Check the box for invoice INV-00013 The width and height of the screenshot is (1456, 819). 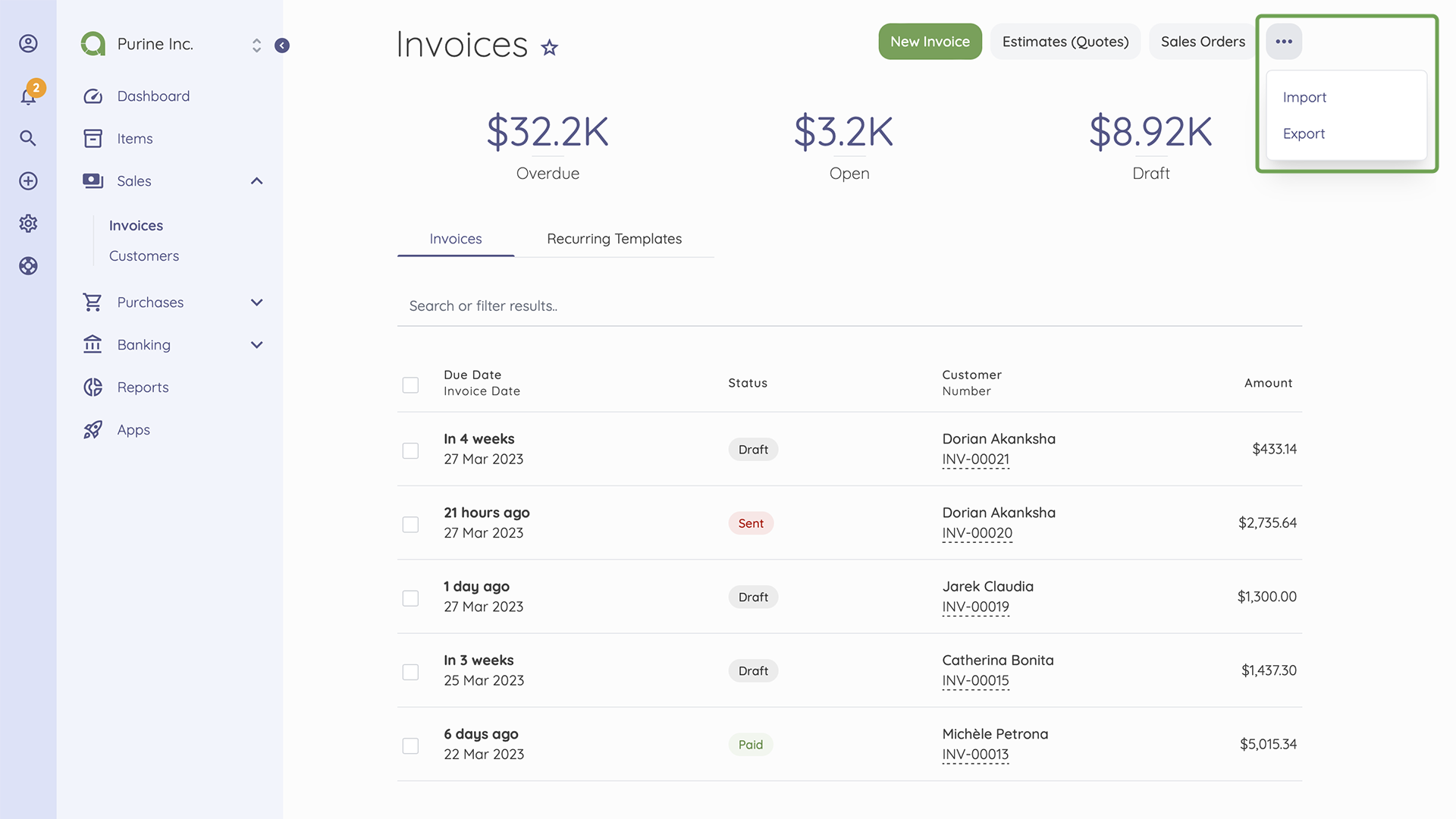point(410,745)
